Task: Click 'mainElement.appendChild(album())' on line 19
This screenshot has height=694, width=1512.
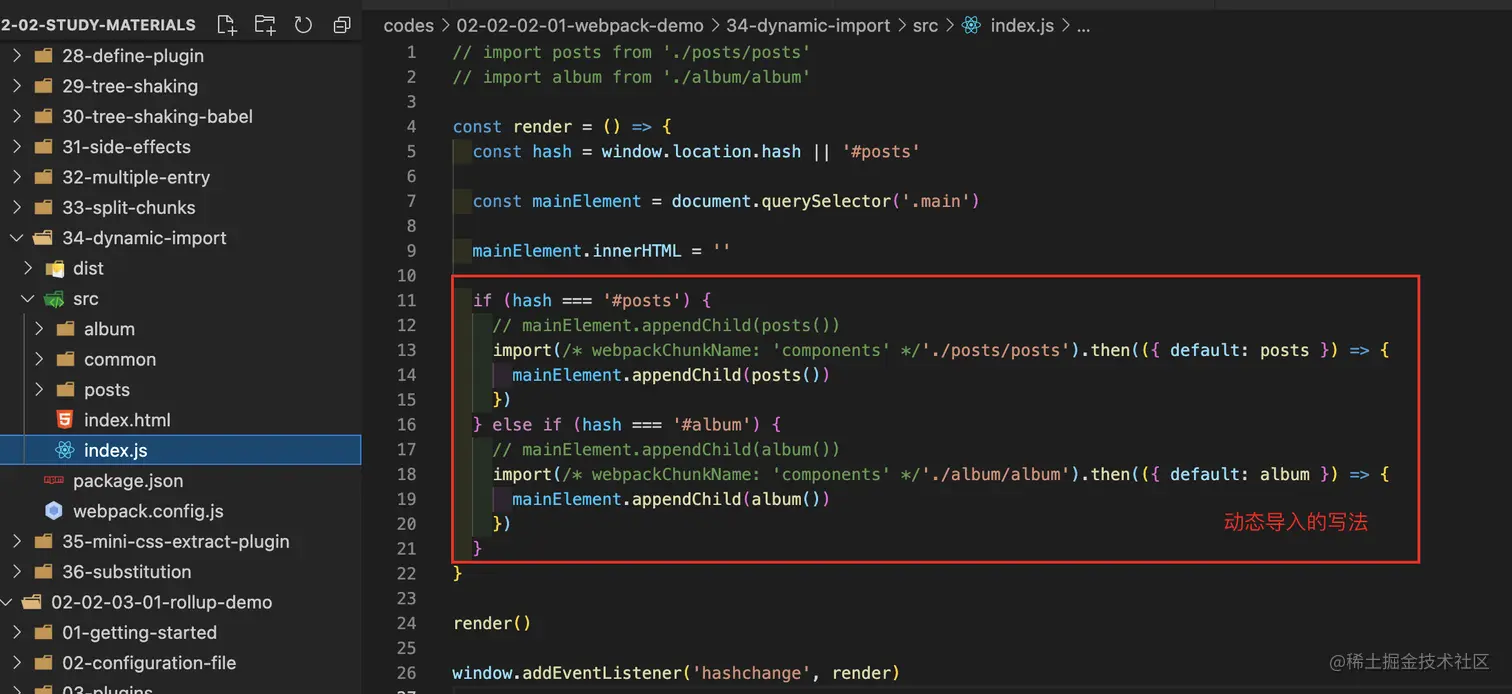Action: pos(671,499)
